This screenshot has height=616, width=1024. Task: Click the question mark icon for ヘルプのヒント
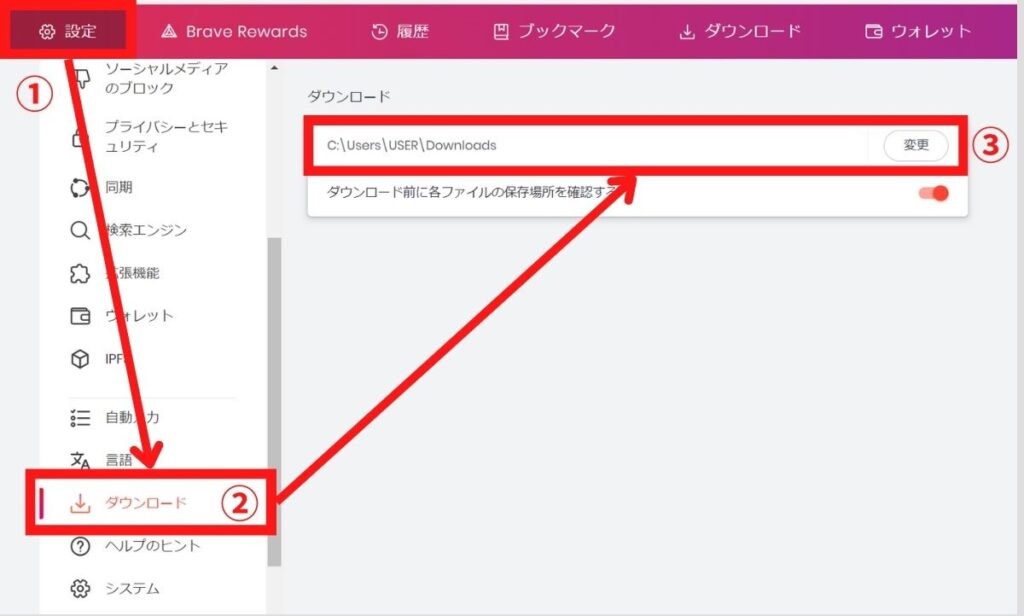coord(80,546)
